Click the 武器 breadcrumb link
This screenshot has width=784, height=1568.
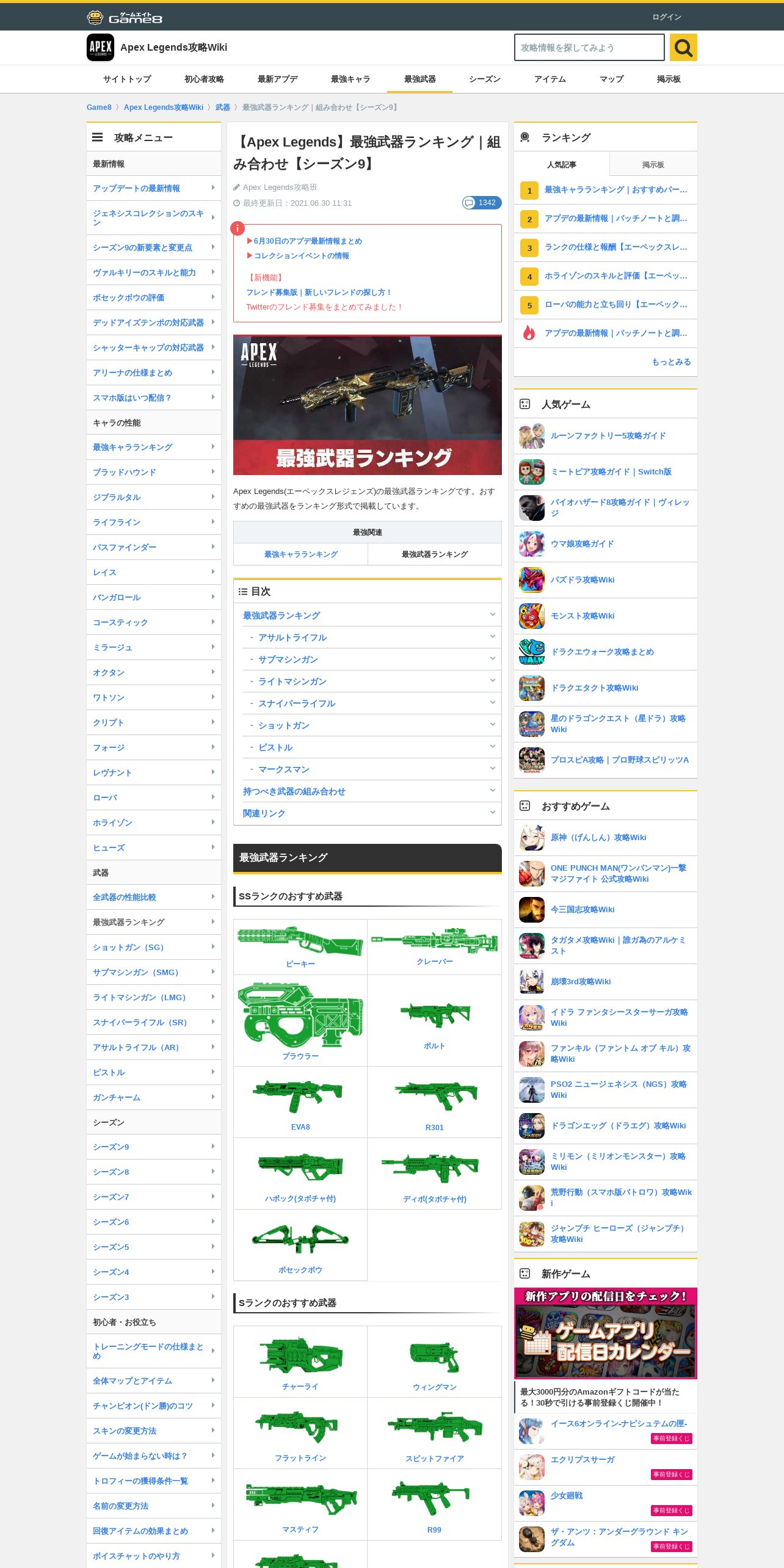(x=223, y=107)
